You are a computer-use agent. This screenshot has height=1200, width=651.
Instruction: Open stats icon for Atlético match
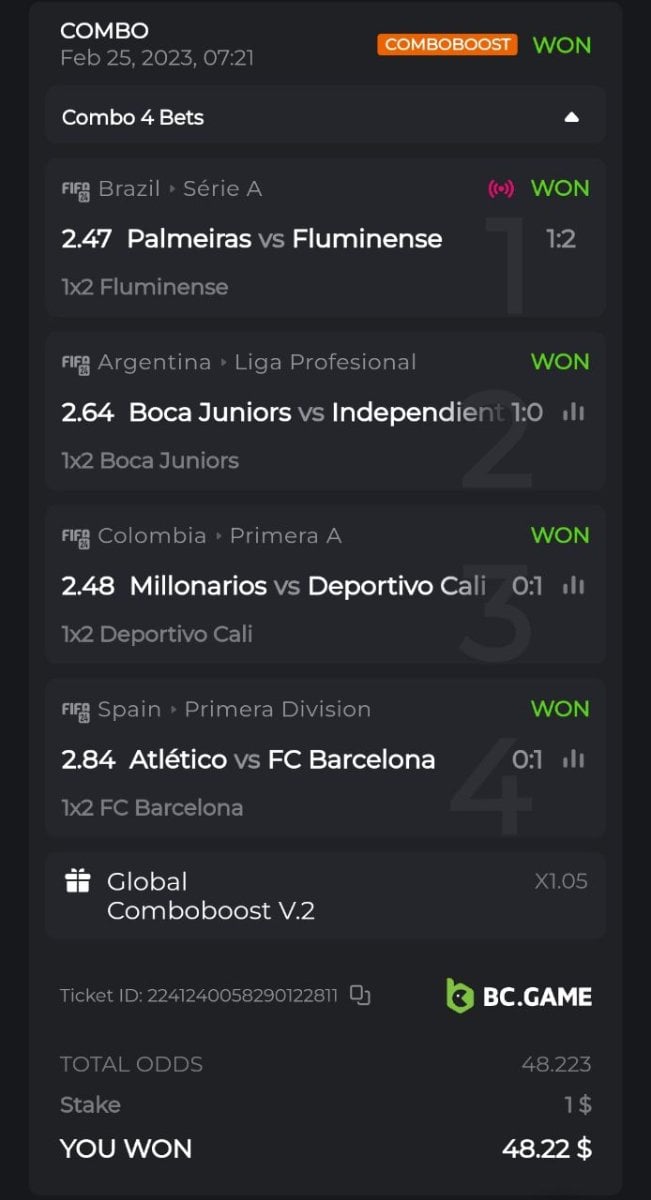click(x=573, y=759)
